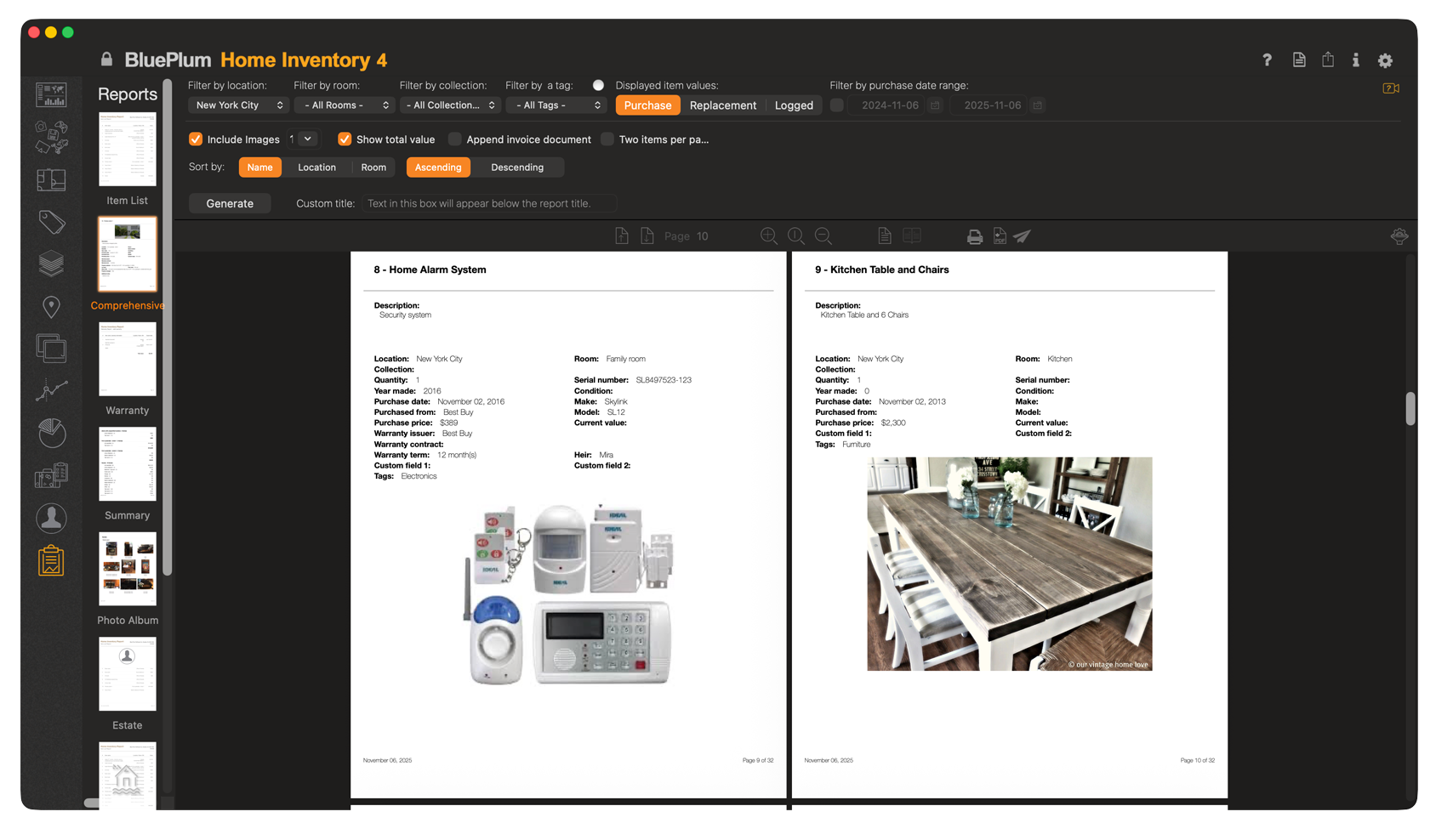Expand the All Rooms dropdown

(344, 105)
